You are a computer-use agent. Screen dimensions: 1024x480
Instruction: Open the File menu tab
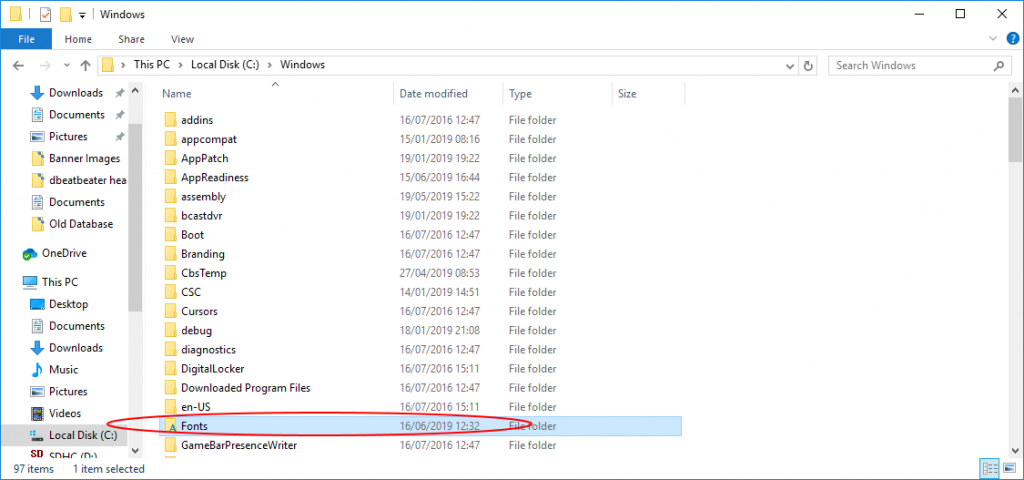click(x=26, y=39)
